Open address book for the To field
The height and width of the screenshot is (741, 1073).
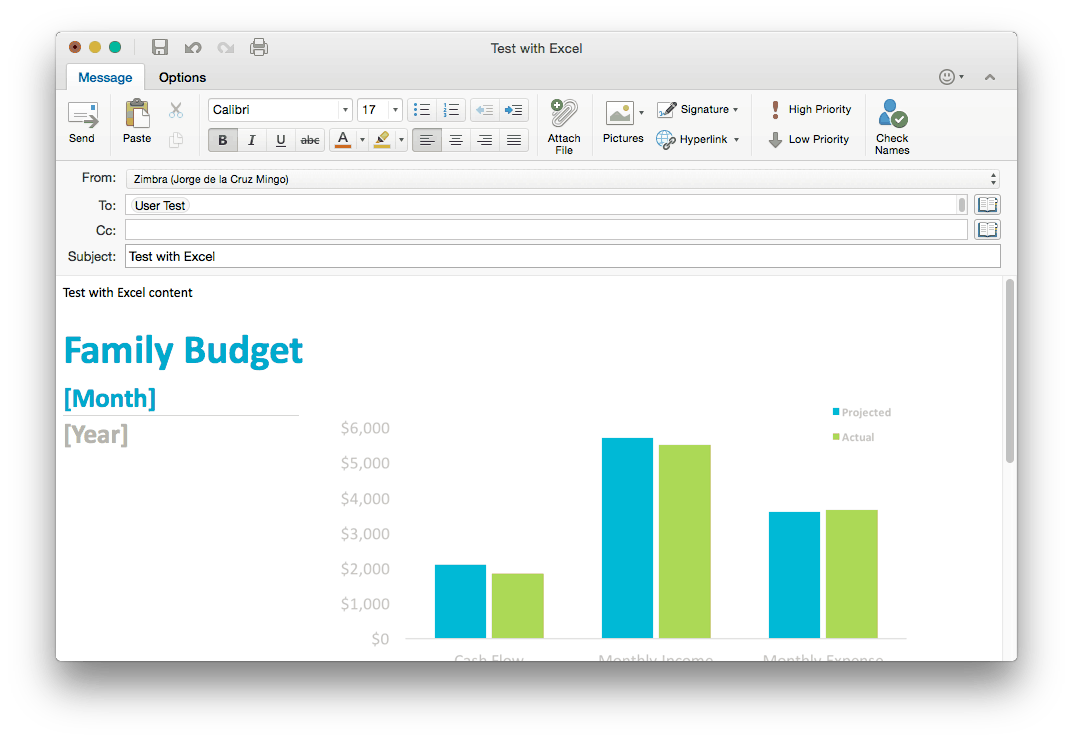coord(987,205)
